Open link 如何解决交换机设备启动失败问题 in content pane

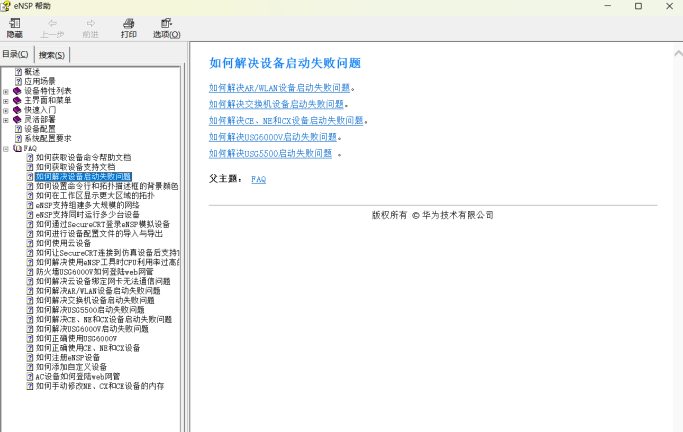(276, 104)
